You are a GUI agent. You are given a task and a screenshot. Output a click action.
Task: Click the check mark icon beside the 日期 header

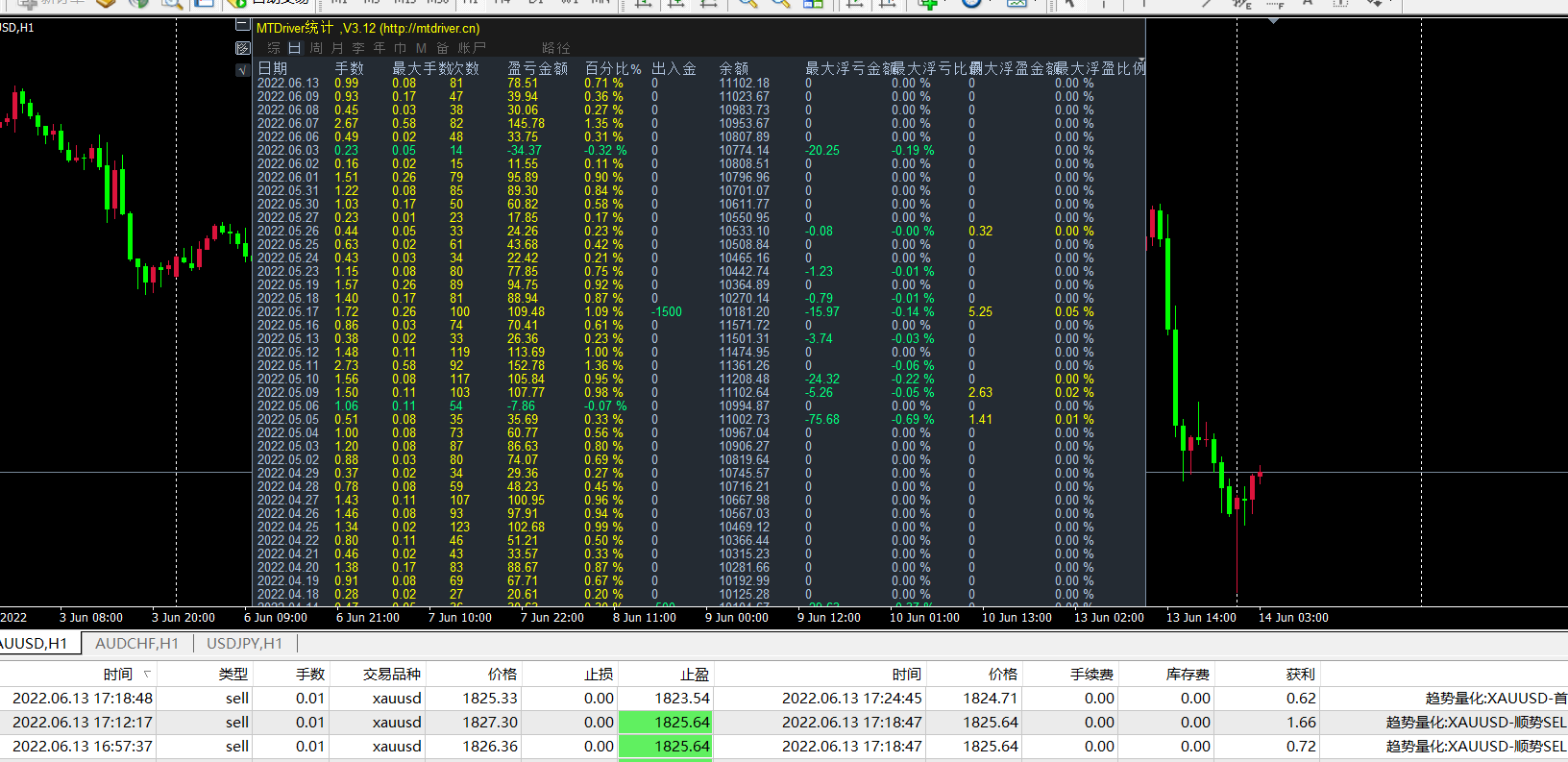[x=243, y=69]
